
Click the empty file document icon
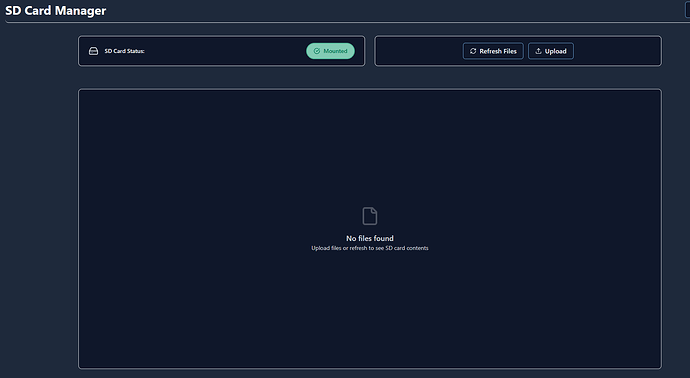(x=370, y=216)
